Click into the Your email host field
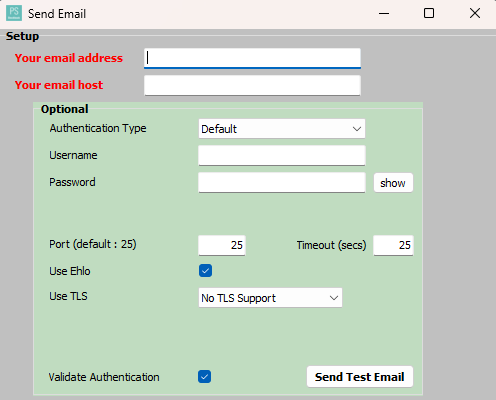Image resolution: width=496 pixels, height=400 pixels. [252, 85]
